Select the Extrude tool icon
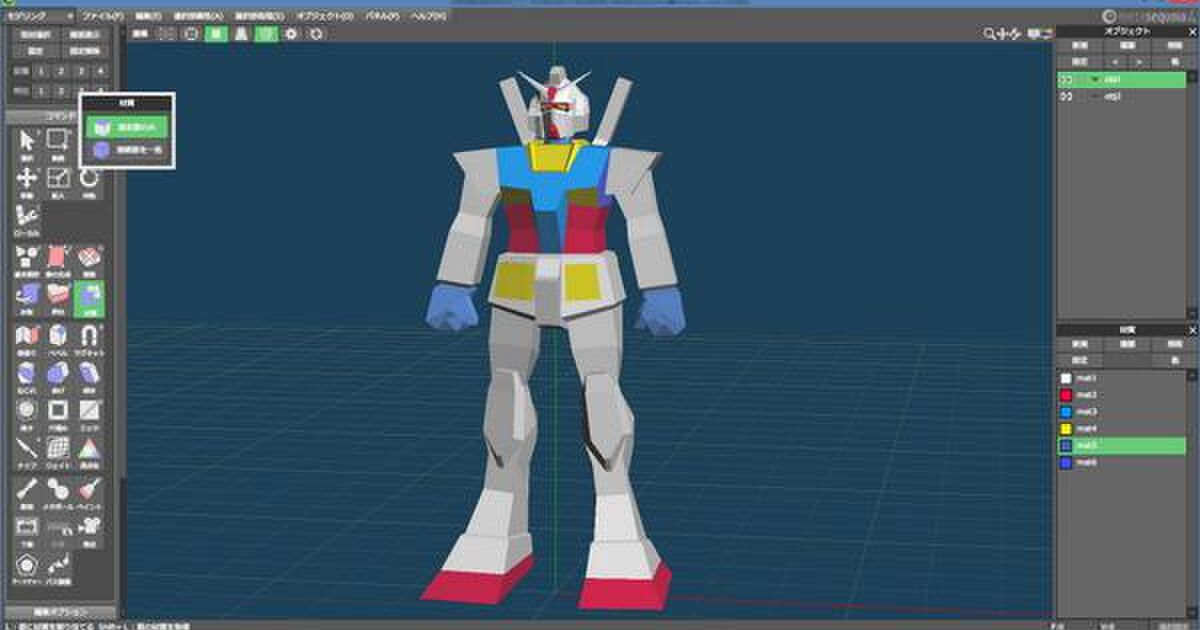Screen dimensions: 1200x630 click(27, 298)
